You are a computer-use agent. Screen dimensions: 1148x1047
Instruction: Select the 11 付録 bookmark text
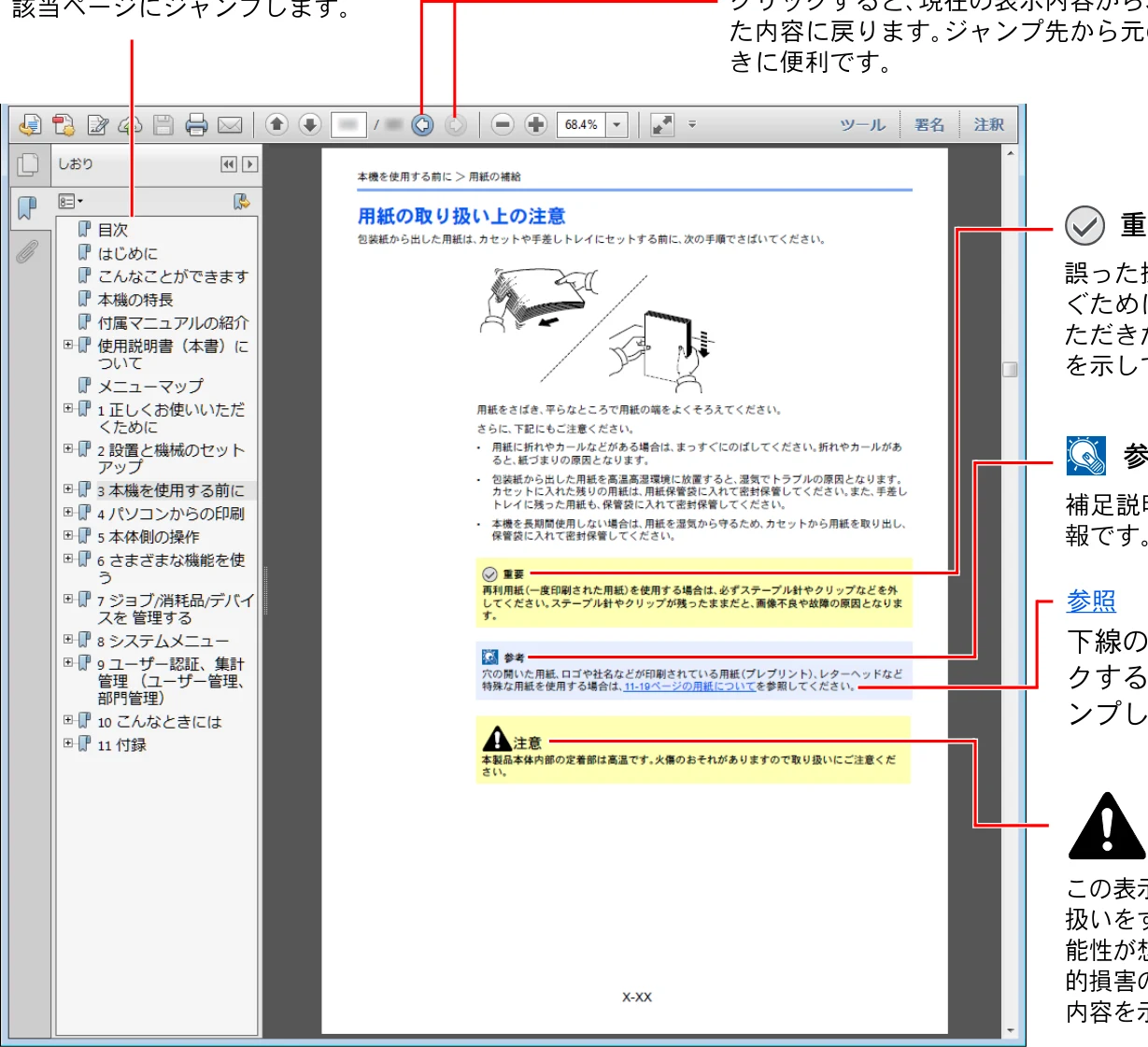coord(121,745)
